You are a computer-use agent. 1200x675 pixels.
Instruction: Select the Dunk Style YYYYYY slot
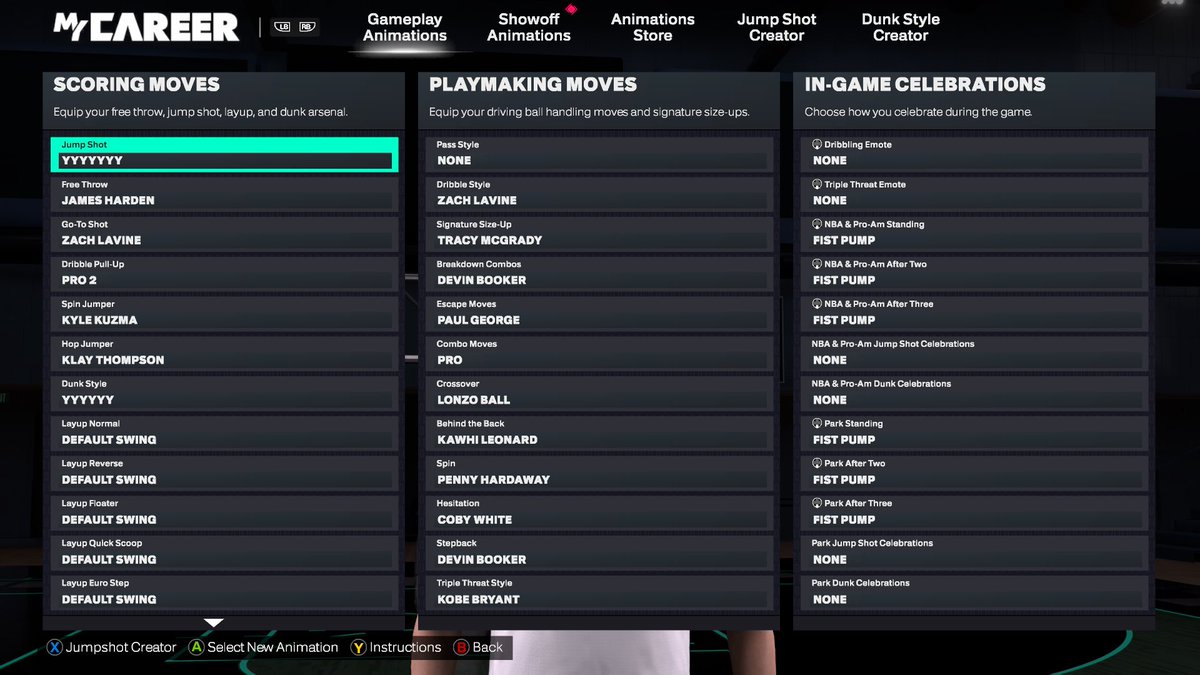[224, 394]
